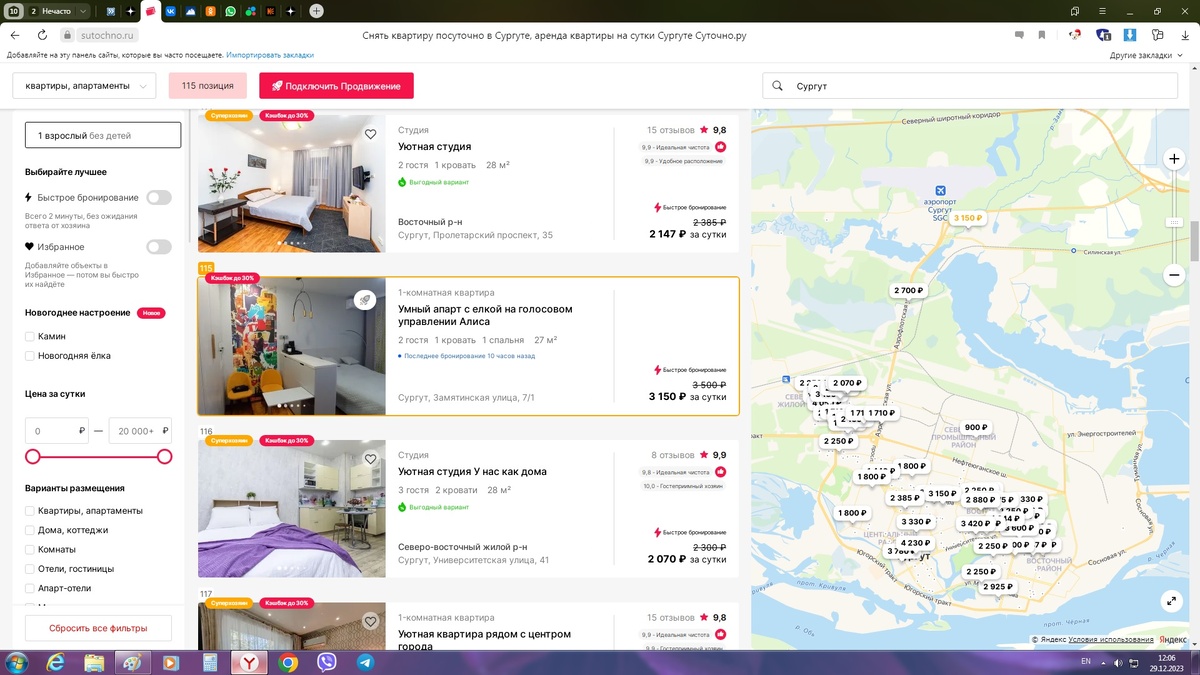Toggle 'Быстрое бронирование' switch

[x=159, y=198]
